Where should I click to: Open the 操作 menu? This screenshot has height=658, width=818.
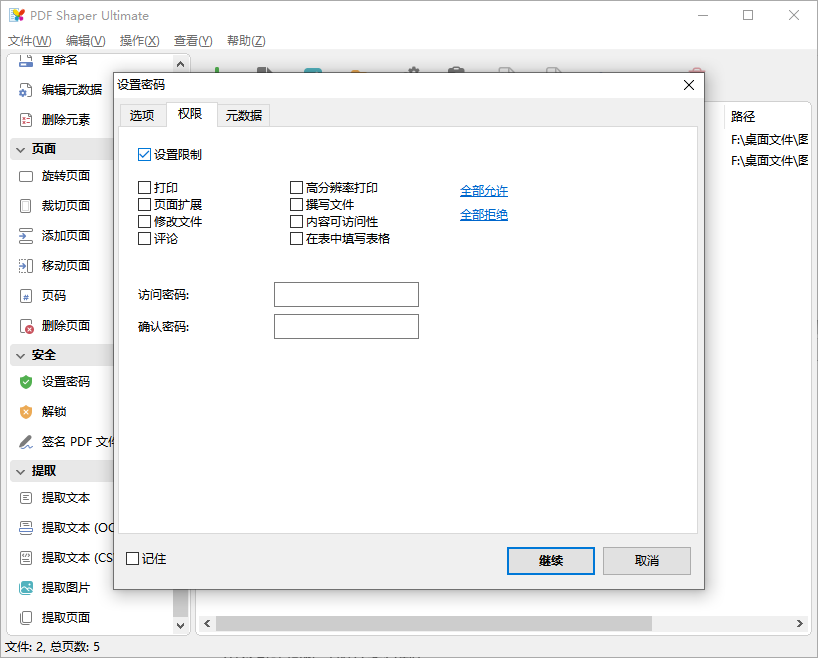pos(137,41)
